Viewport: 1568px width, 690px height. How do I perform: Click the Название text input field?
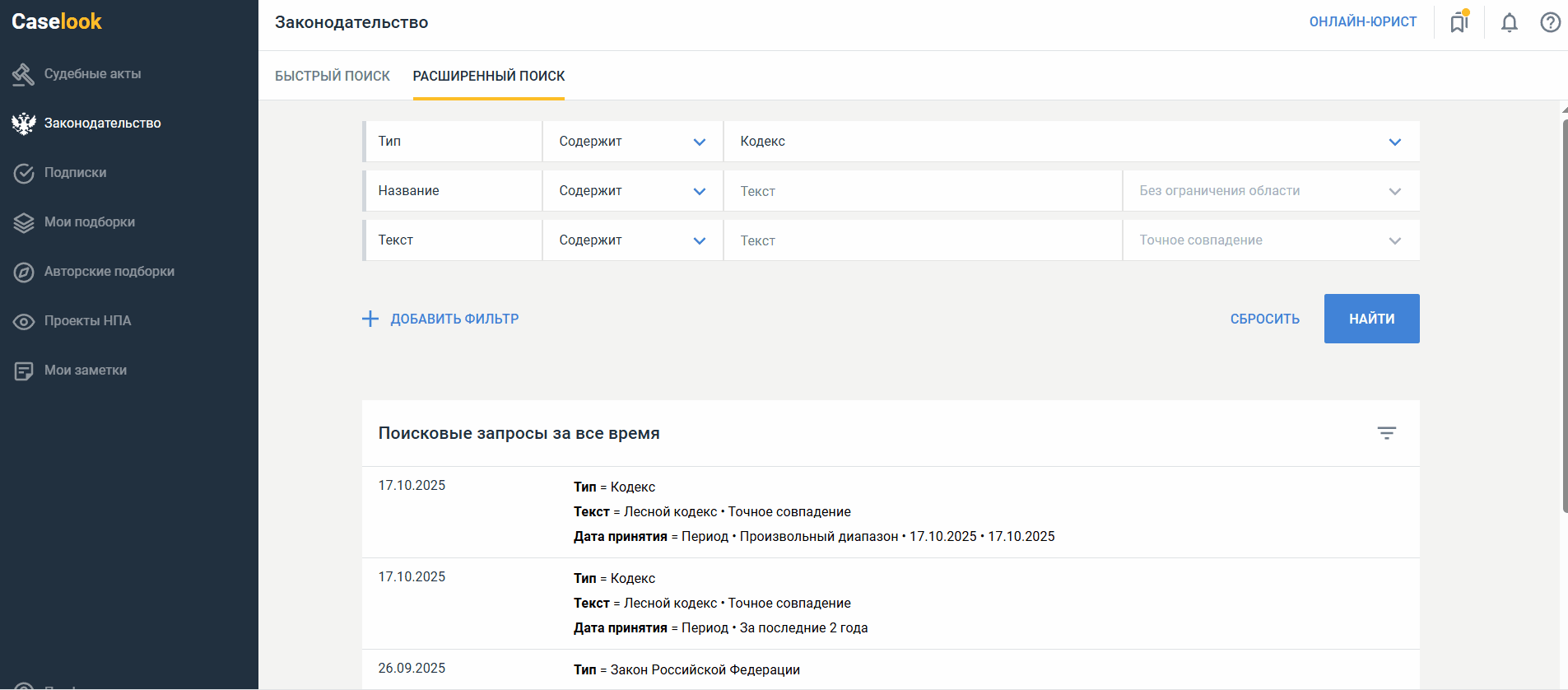pos(922,191)
